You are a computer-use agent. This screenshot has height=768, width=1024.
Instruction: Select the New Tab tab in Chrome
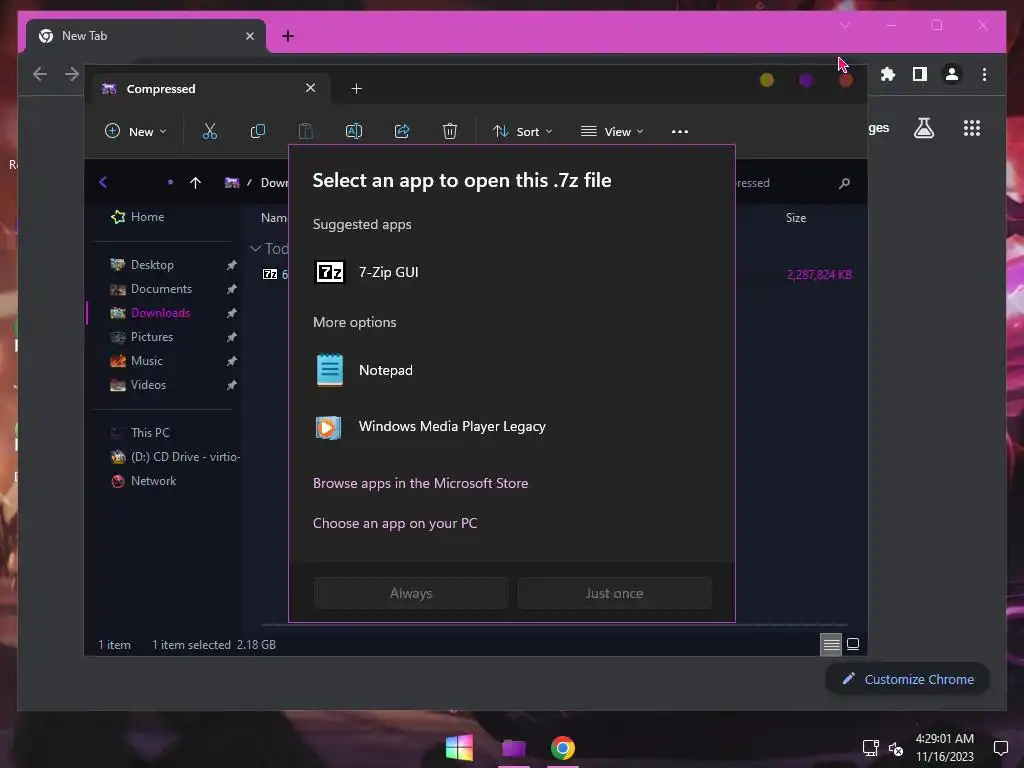(x=146, y=36)
